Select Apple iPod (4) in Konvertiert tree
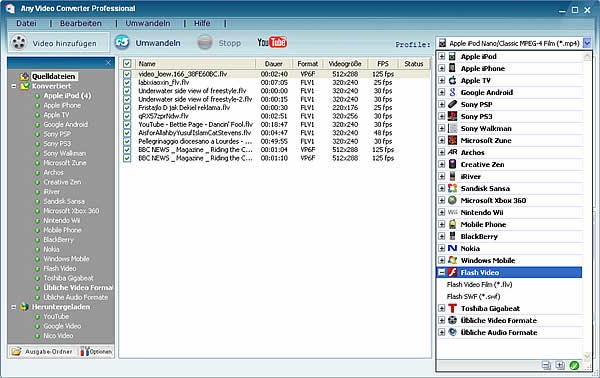The height and width of the screenshot is (378, 600). point(67,96)
